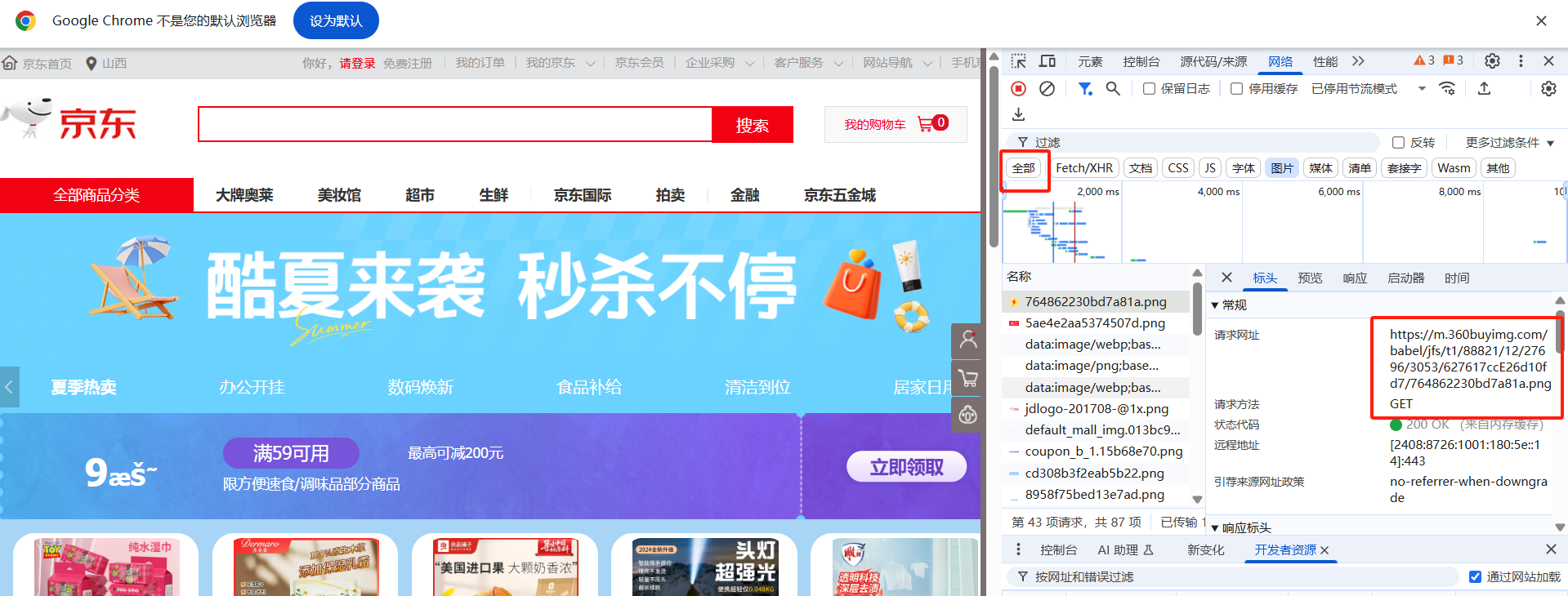Click the sidebar customer service icon
1568x596 pixels.
(968, 415)
